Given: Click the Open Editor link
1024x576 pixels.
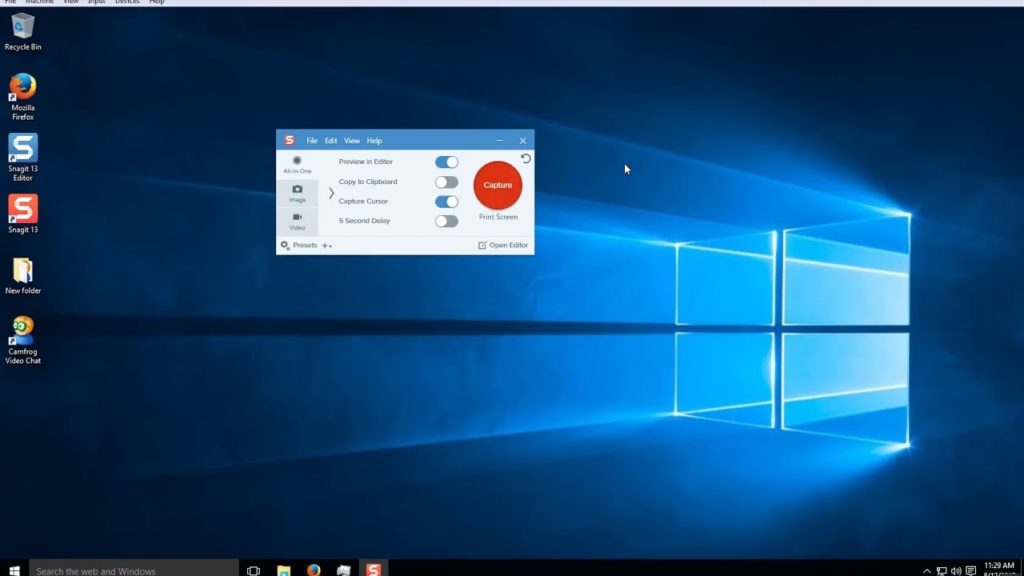Looking at the screenshot, I should (503, 246).
